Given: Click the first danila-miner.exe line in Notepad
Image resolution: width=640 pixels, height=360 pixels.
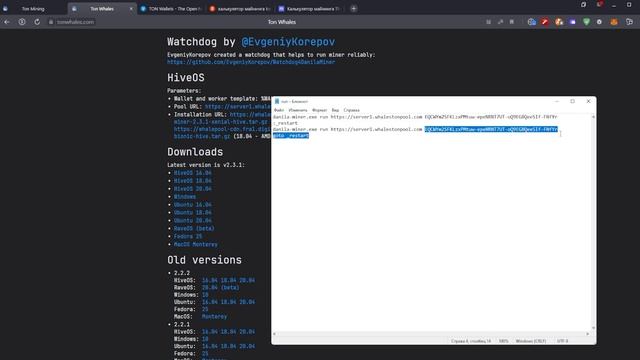Looking at the screenshot, I should (x=415, y=117).
